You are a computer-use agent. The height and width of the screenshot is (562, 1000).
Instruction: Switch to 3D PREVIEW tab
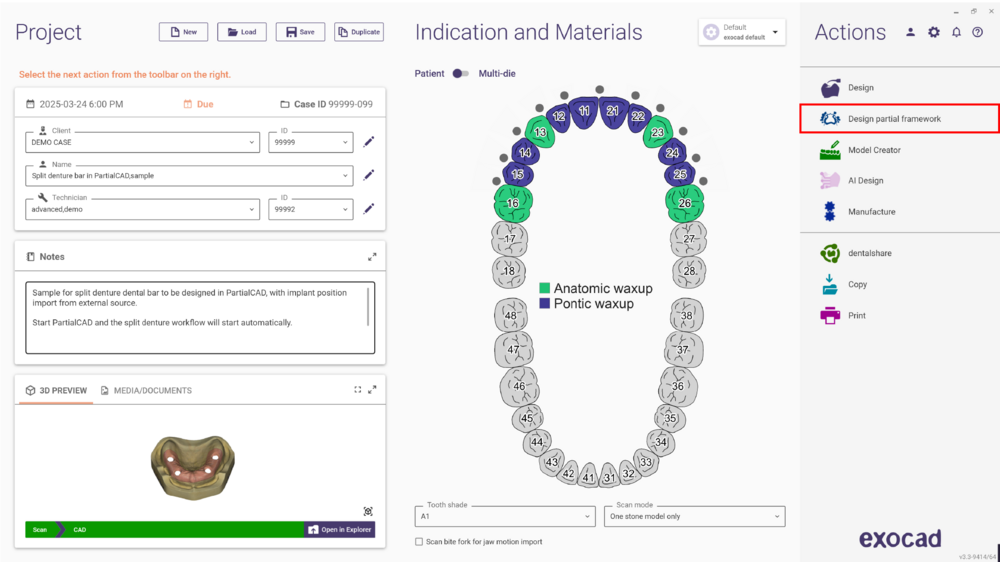point(56,390)
